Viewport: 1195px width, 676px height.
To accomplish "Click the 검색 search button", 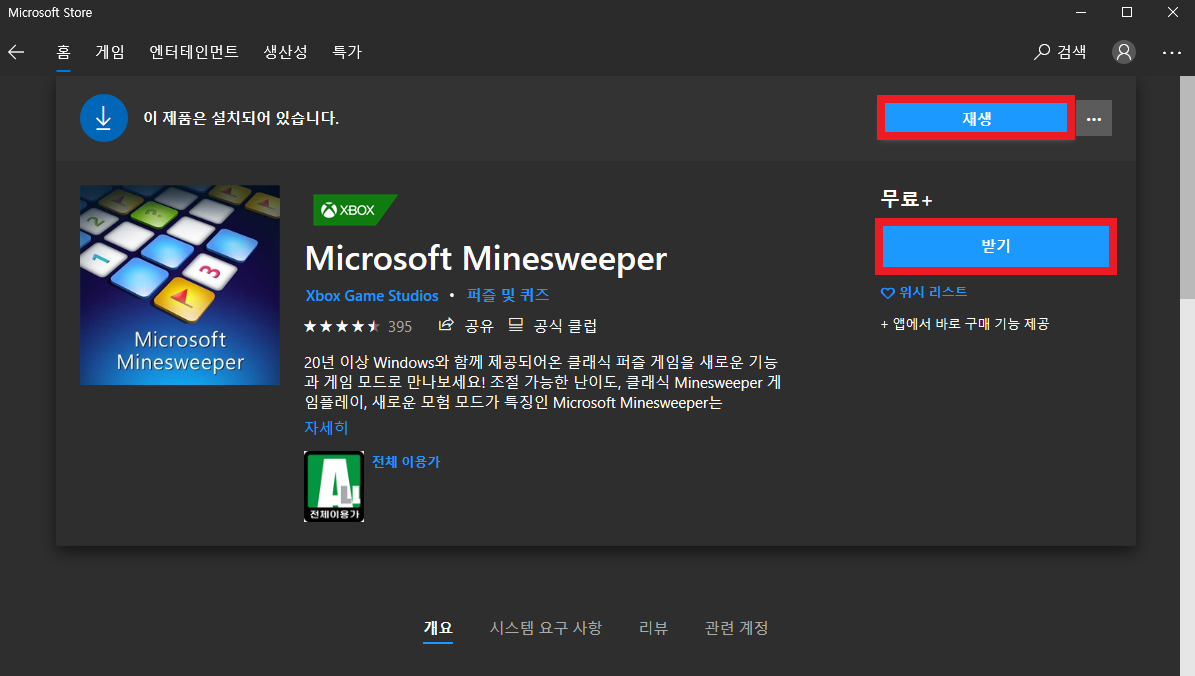I will click(1060, 52).
